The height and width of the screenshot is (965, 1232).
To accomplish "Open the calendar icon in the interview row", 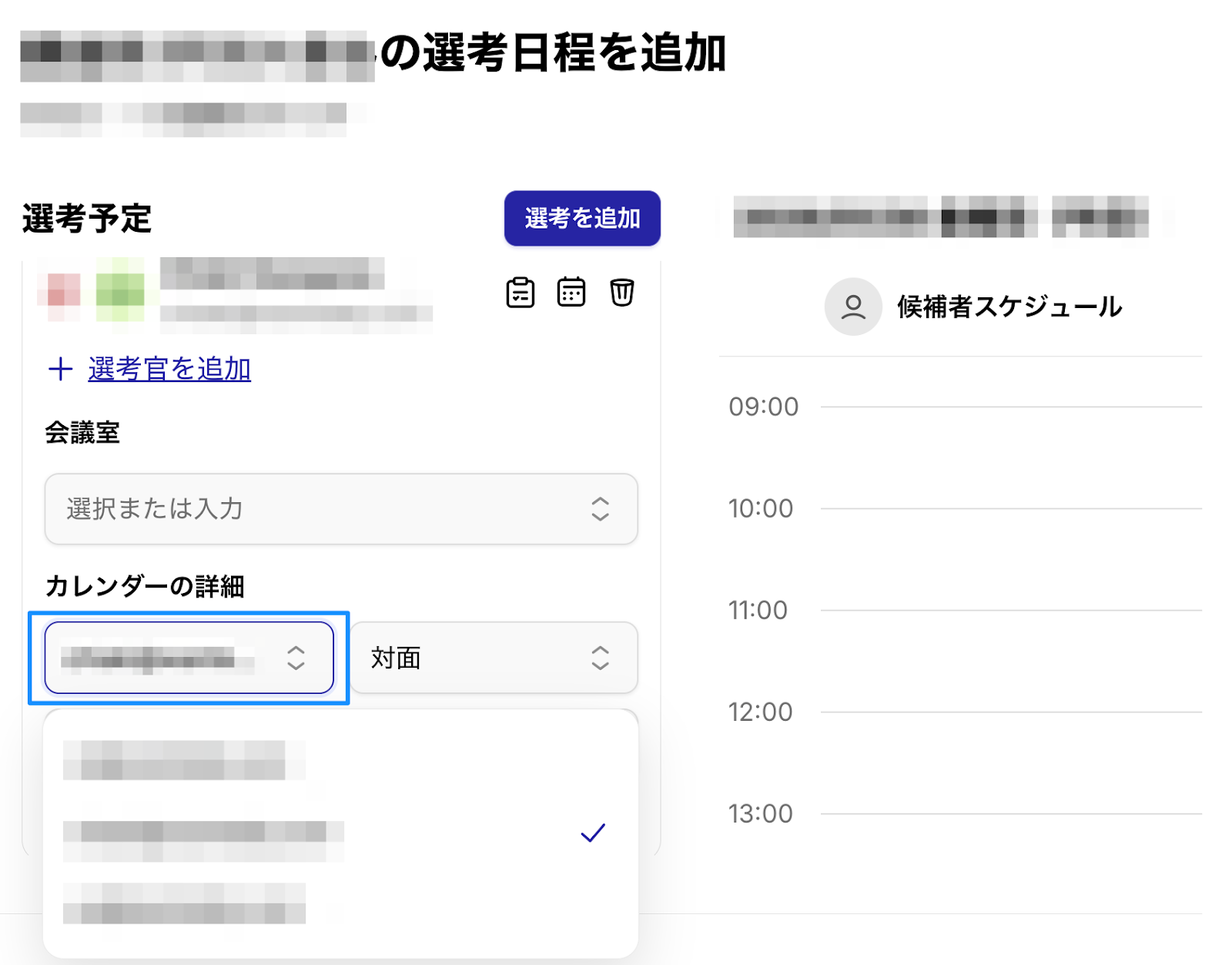I will click(x=571, y=293).
